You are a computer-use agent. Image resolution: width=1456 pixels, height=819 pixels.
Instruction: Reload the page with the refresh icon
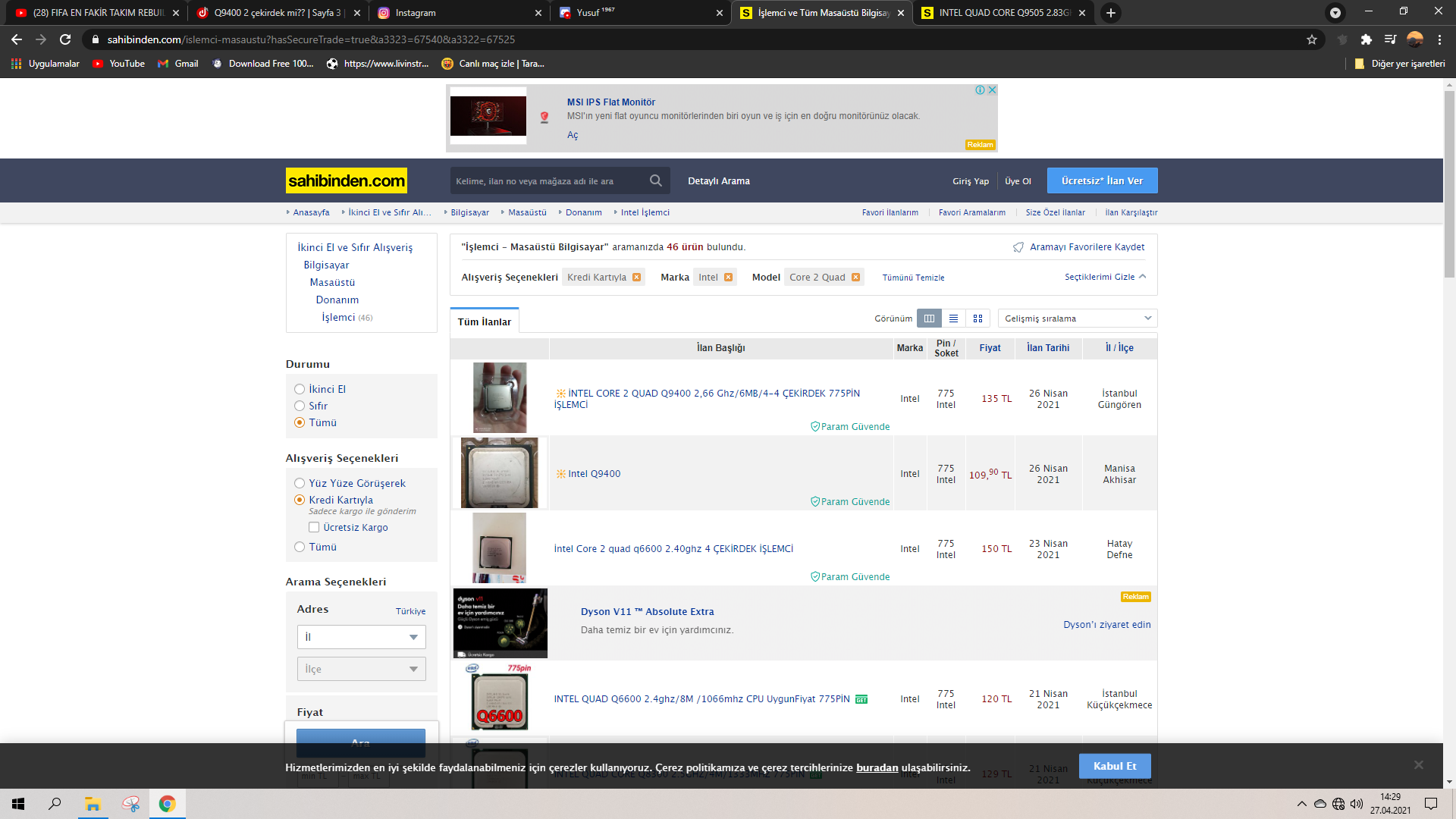tap(65, 39)
